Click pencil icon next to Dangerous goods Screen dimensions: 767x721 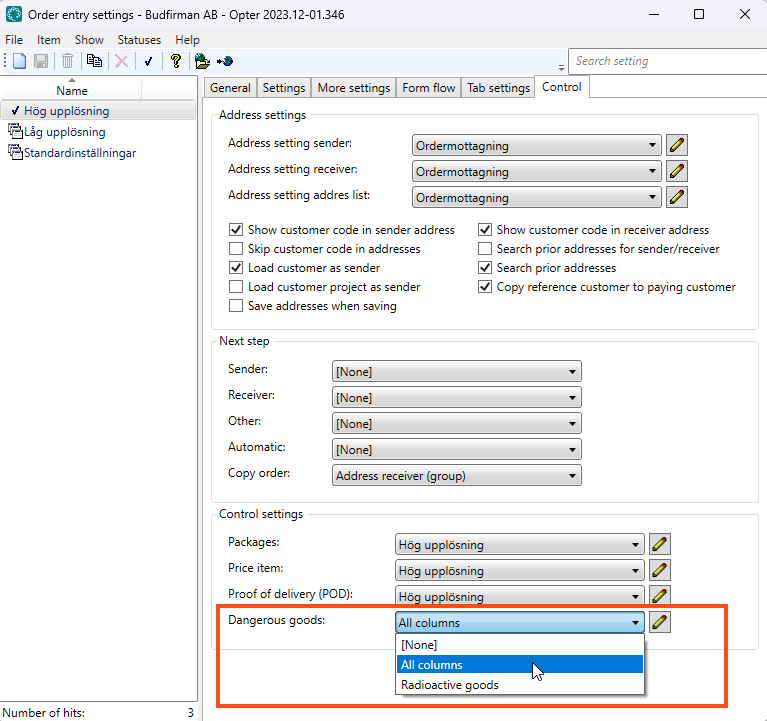tap(659, 622)
